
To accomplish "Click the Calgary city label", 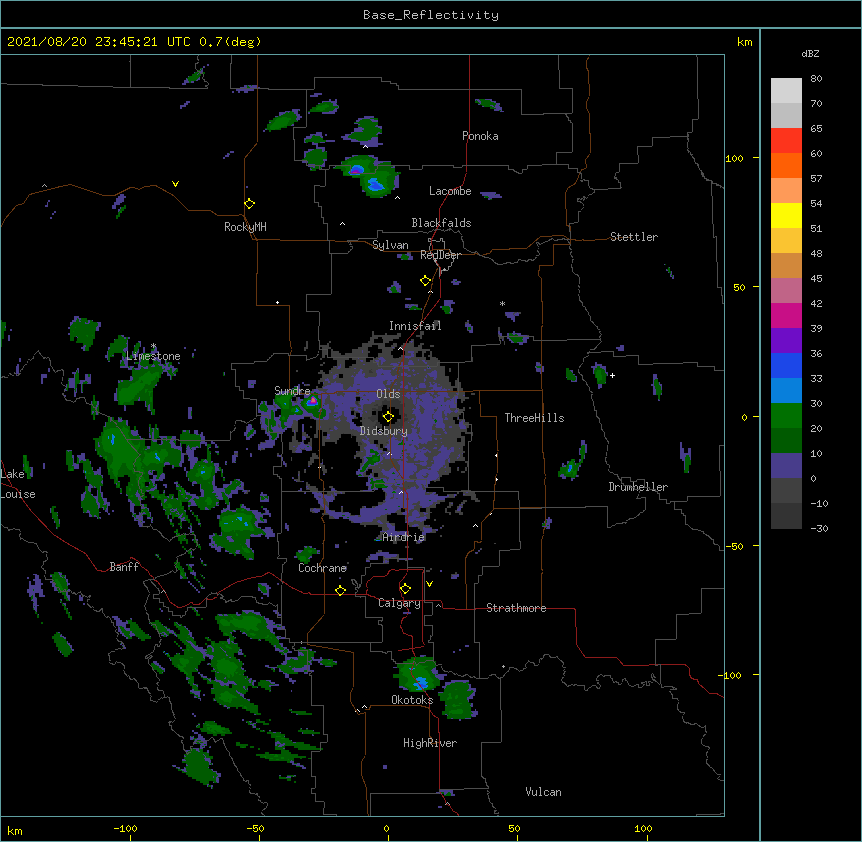I will (x=399, y=603).
